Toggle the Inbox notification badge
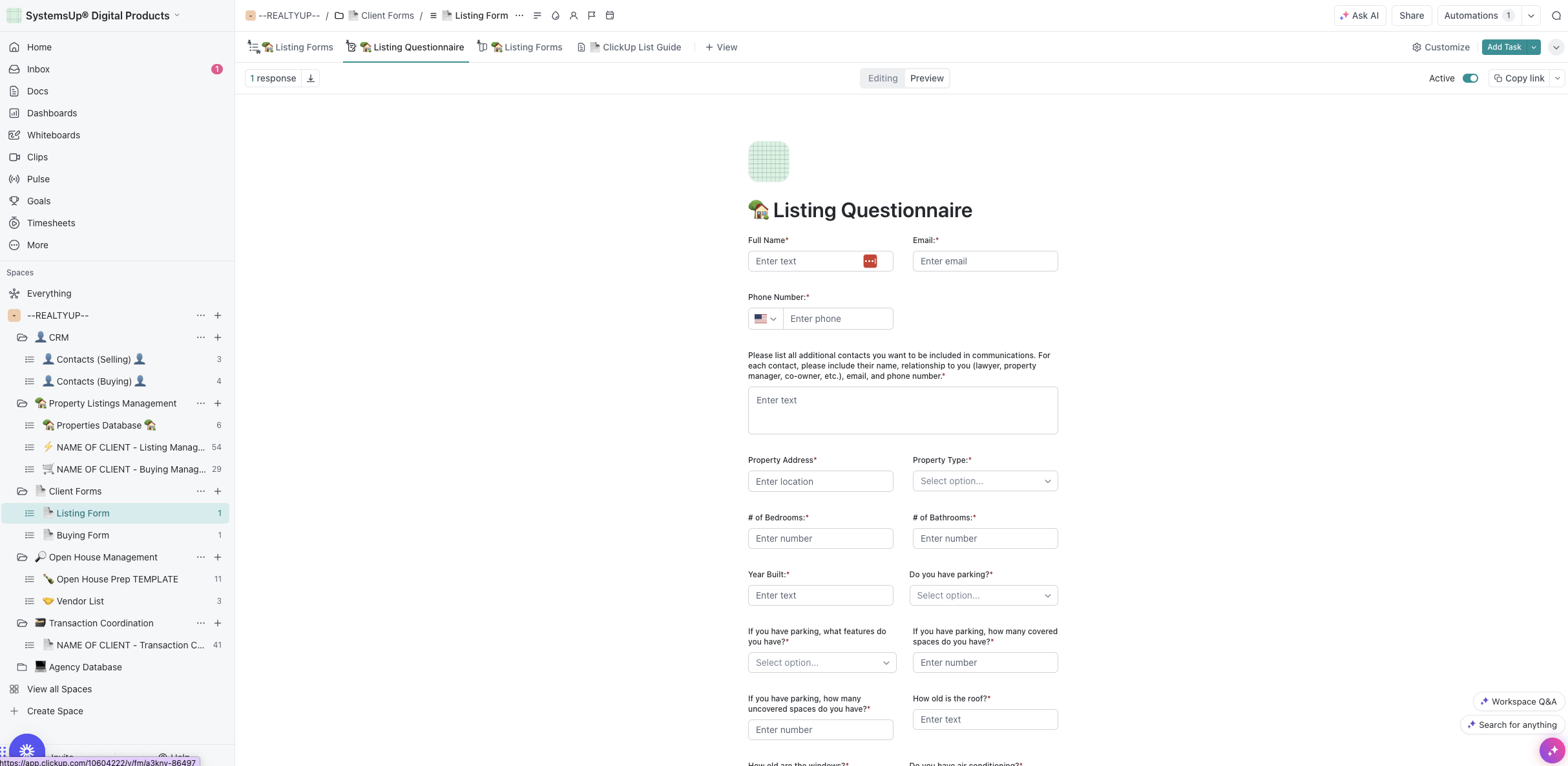 coord(217,69)
